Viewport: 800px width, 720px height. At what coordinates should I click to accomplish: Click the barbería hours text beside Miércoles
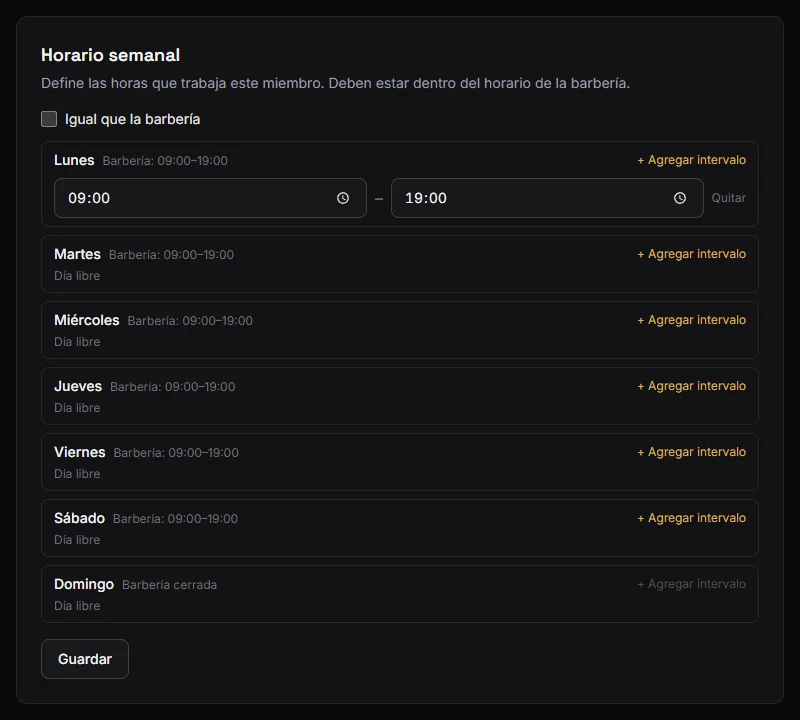coord(190,320)
